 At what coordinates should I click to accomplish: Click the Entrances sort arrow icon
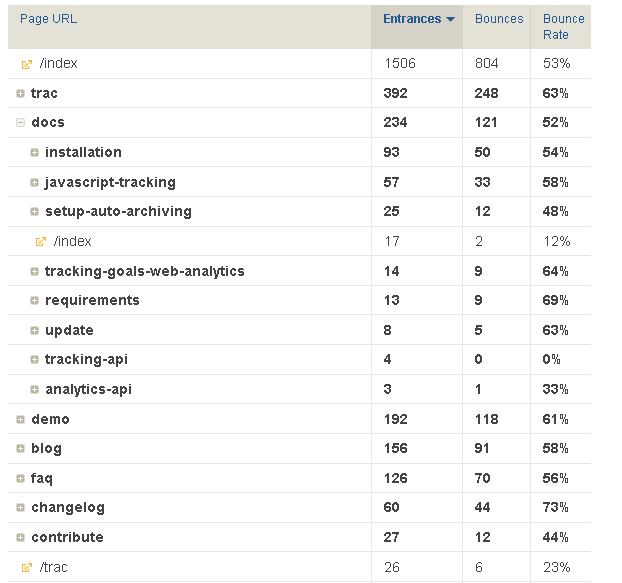(451, 19)
